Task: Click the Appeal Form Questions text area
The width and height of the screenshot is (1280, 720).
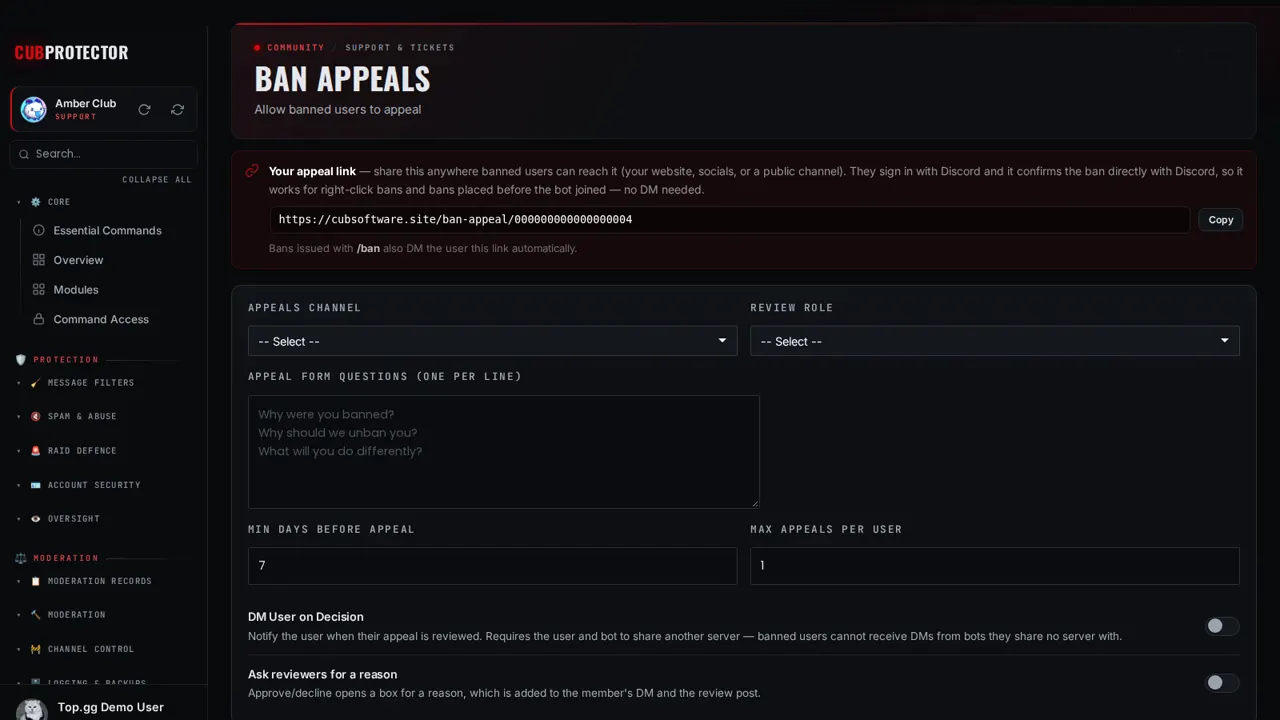Action: (504, 452)
